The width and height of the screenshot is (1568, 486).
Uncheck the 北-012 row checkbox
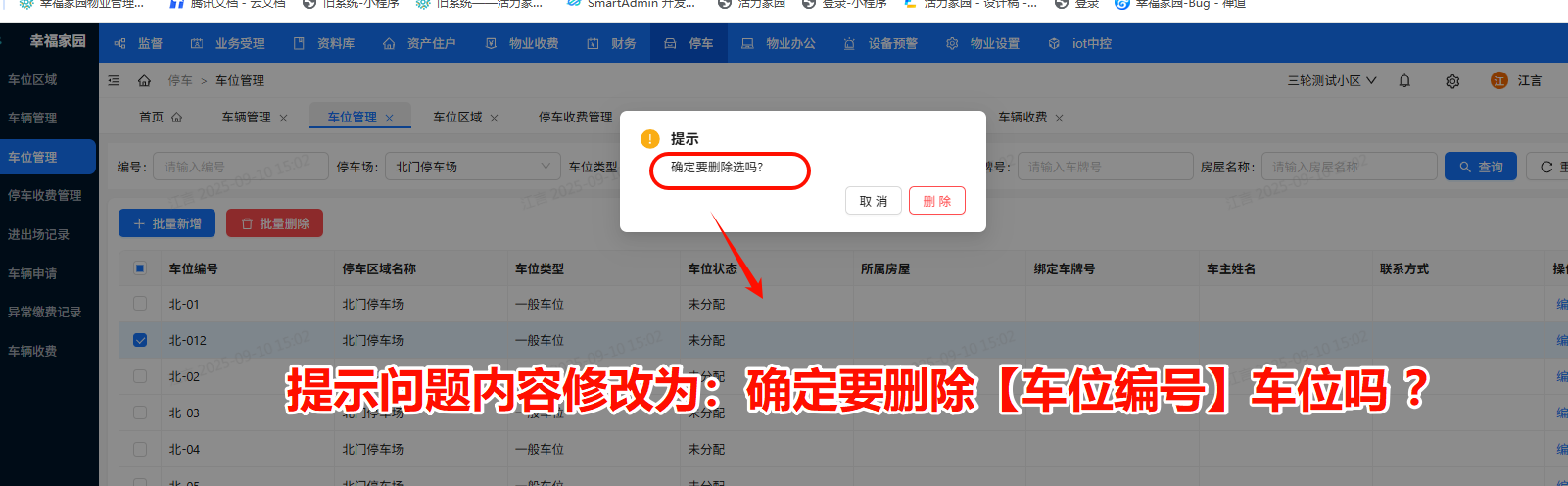click(x=140, y=340)
